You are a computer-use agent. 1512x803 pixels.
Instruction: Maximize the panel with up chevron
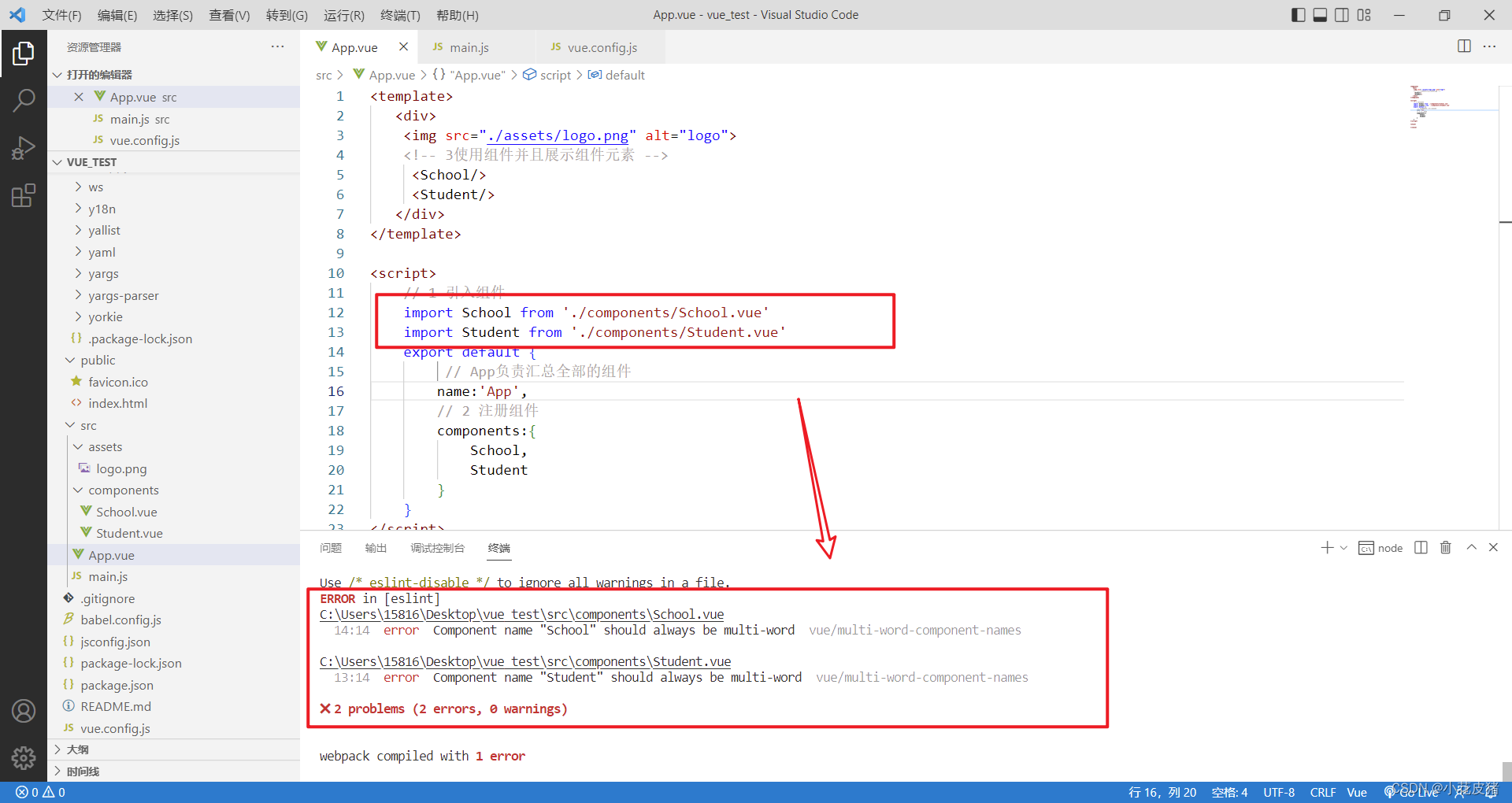(x=1471, y=547)
